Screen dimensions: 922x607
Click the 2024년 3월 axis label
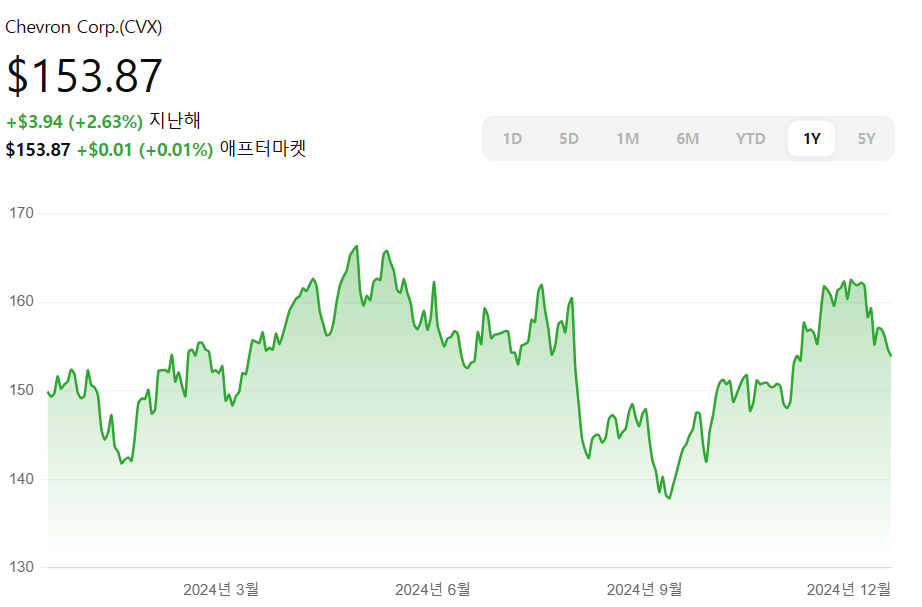pyautogui.click(x=221, y=589)
